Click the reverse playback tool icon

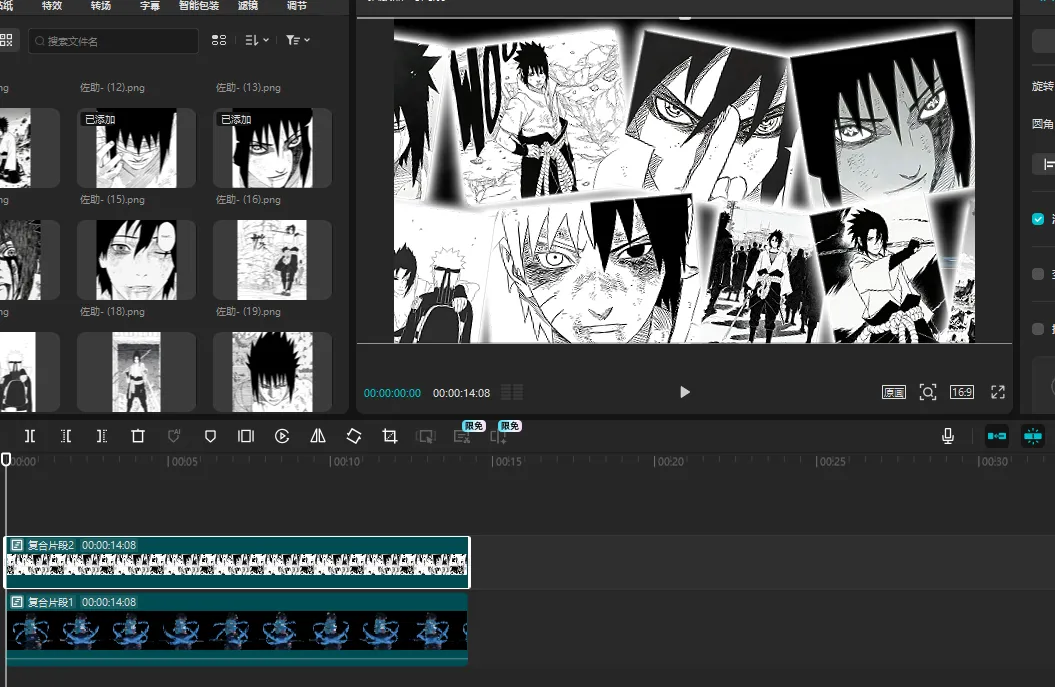(x=282, y=436)
